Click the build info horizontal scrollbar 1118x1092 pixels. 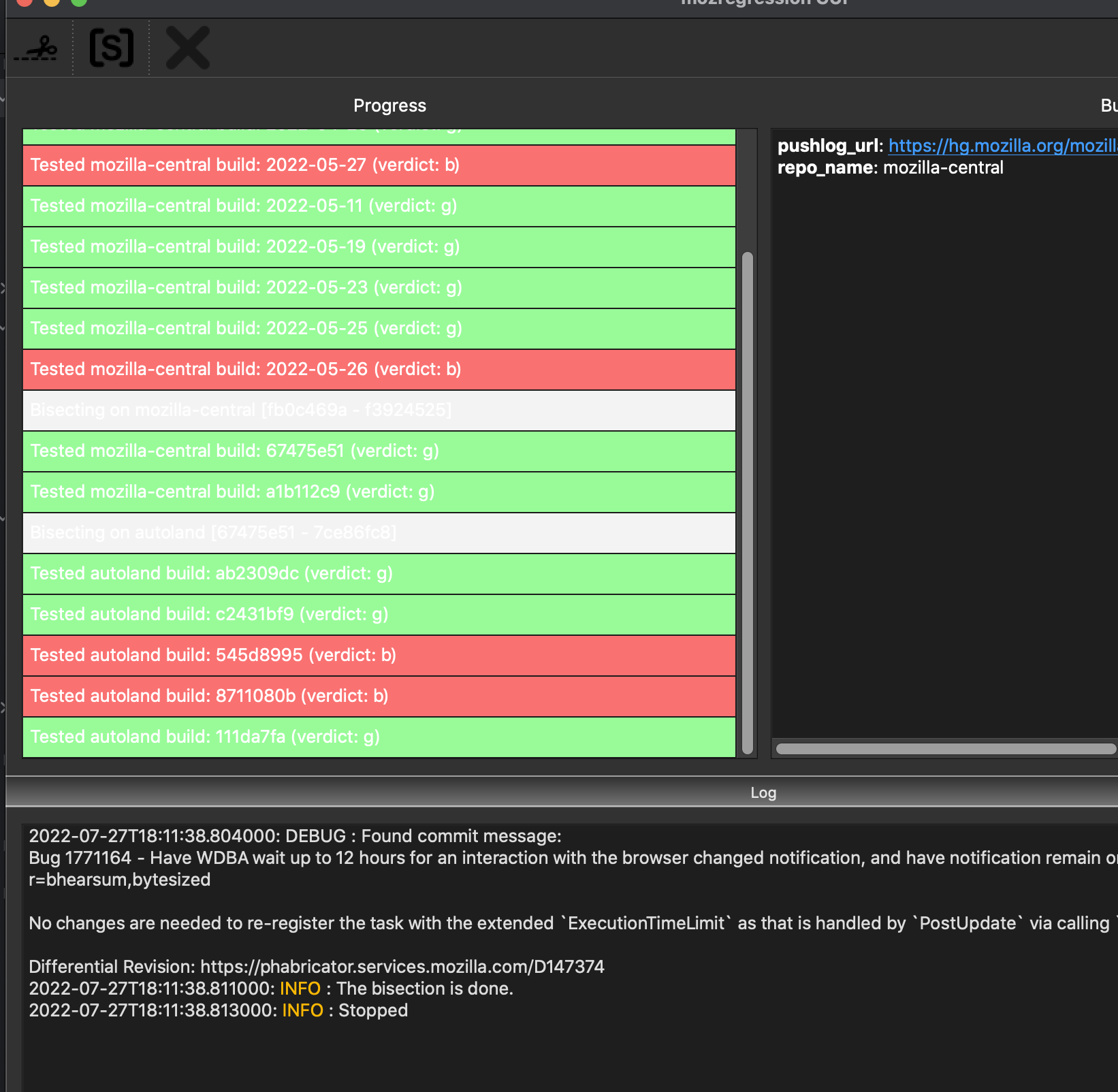click(x=945, y=749)
